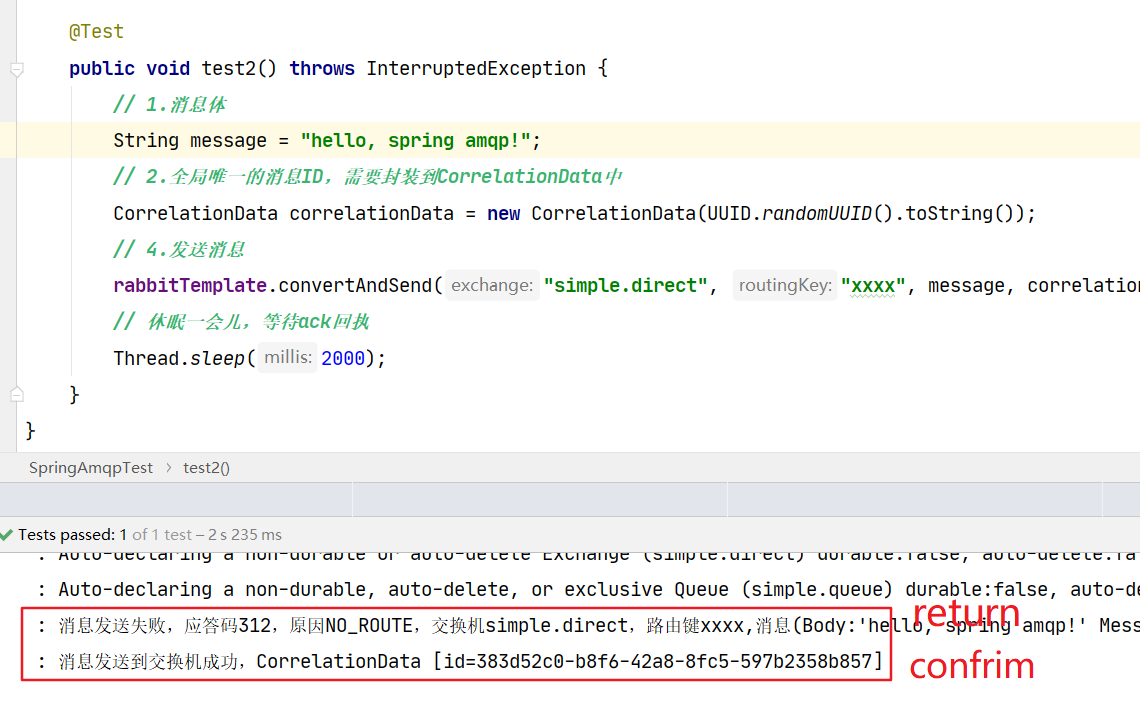
Task: Collapse the test2 method fold marker
Action: (17, 69)
